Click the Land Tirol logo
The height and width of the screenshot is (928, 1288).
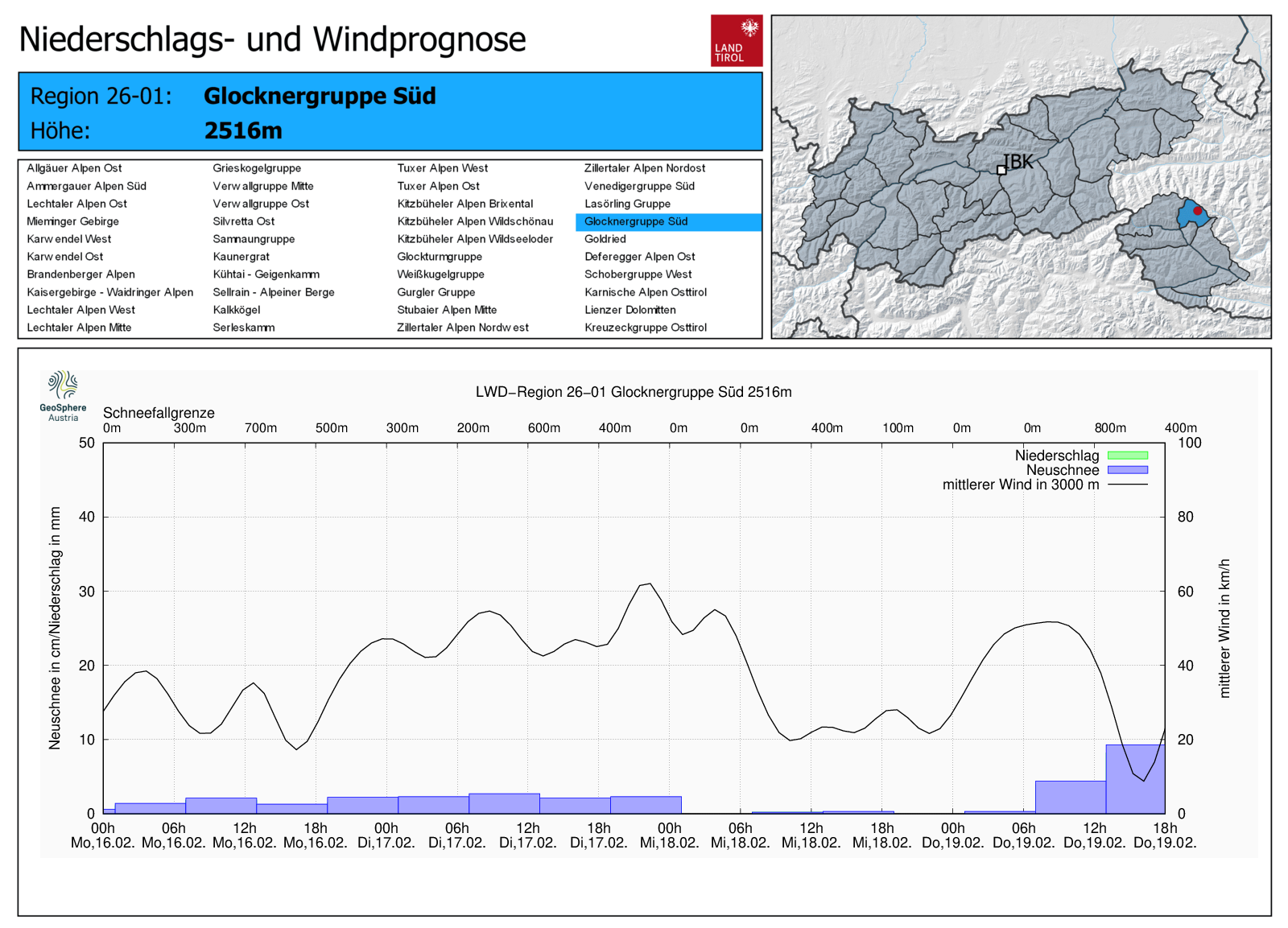click(x=737, y=40)
